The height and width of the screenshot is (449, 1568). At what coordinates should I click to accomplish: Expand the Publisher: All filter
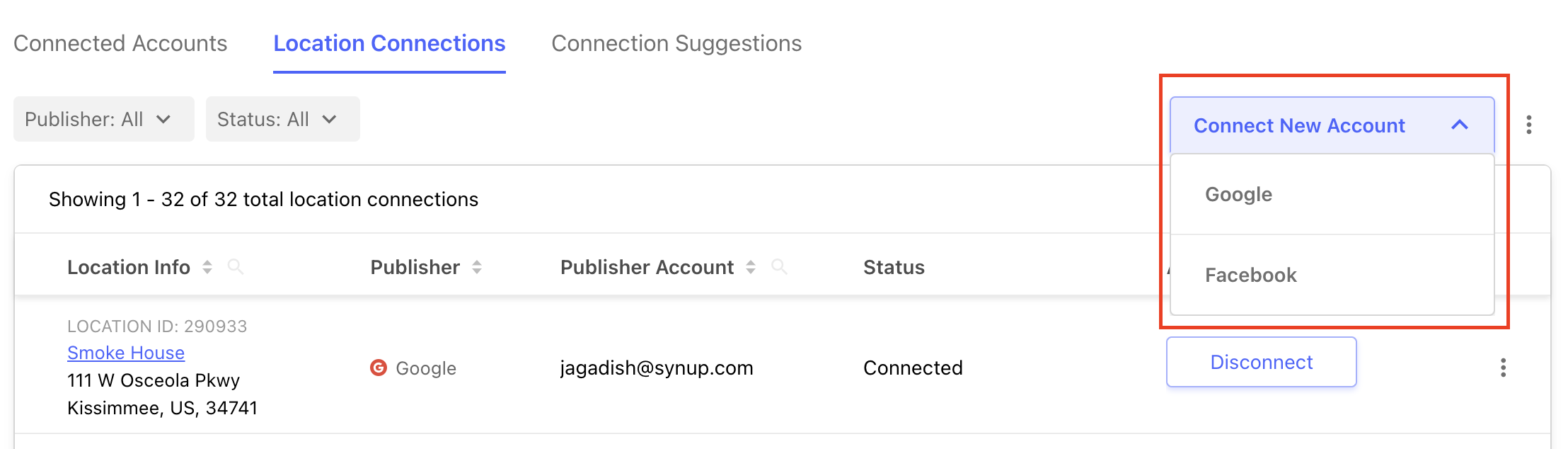(x=103, y=119)
